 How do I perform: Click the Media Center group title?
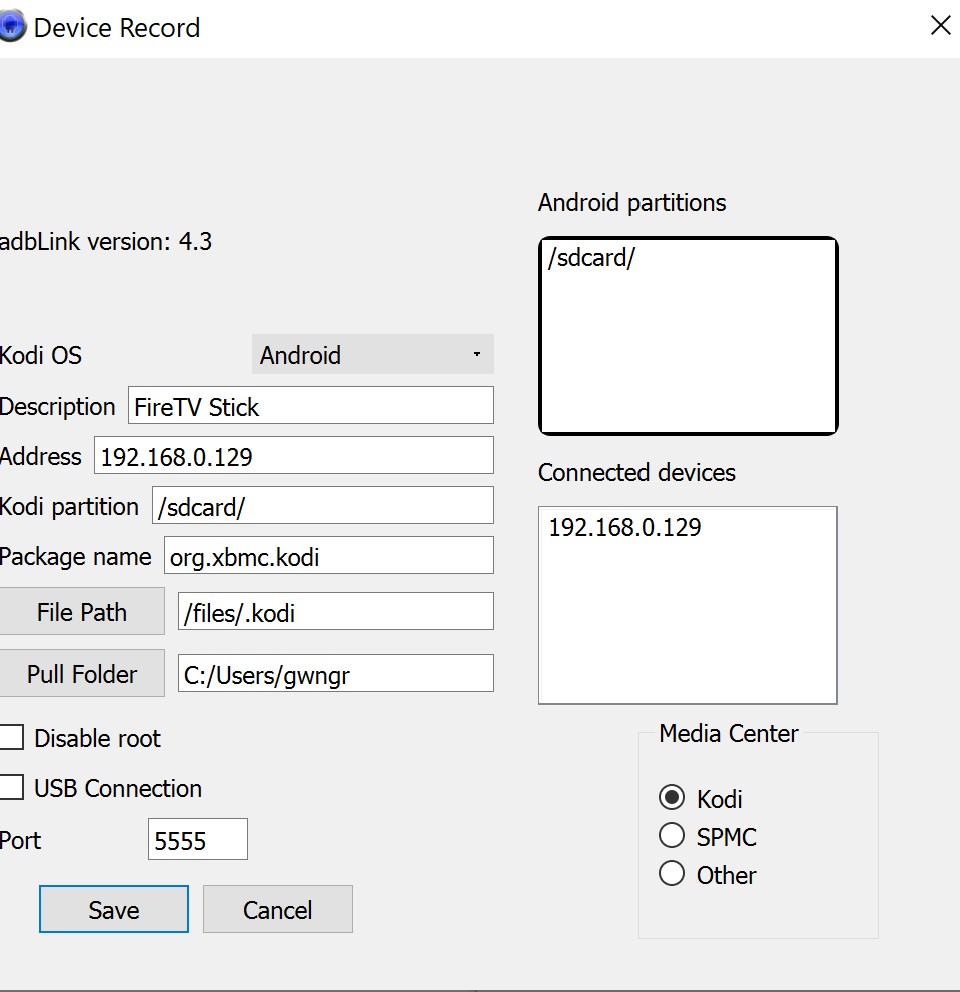coord(728,734)
